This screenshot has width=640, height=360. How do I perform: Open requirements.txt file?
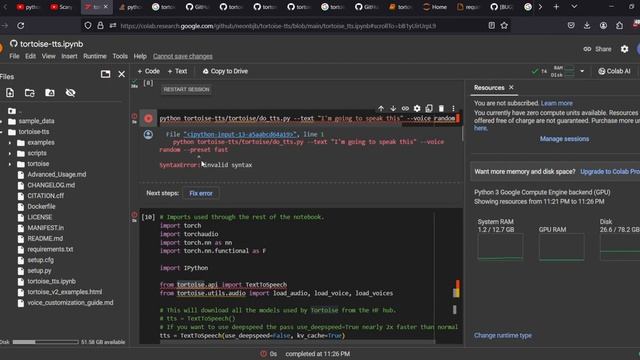coord(50,249)
